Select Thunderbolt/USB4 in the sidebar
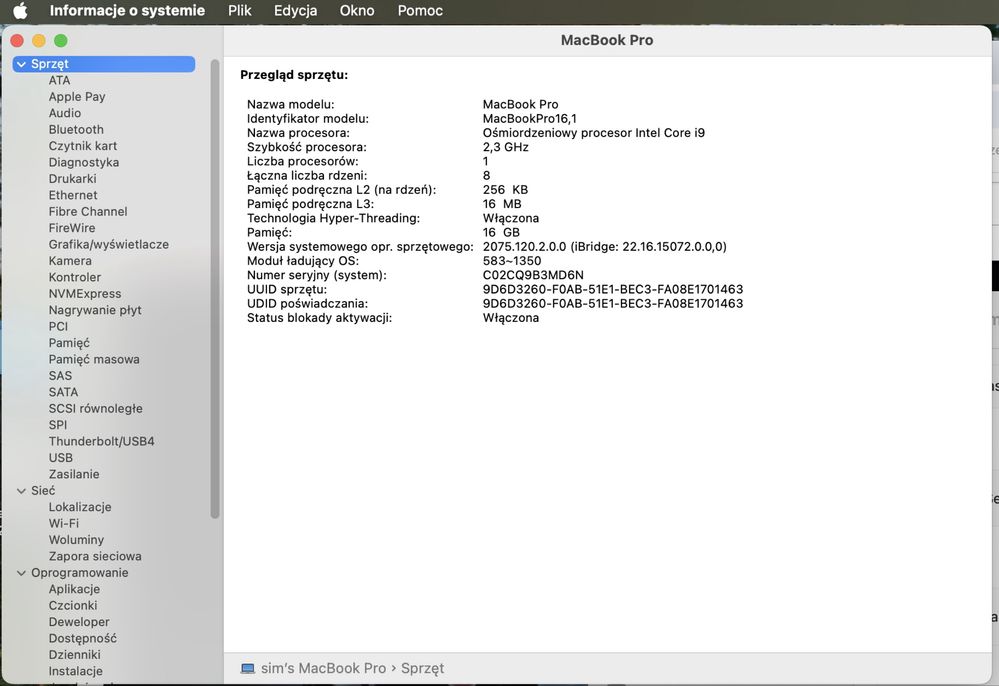 click(101, 441)
